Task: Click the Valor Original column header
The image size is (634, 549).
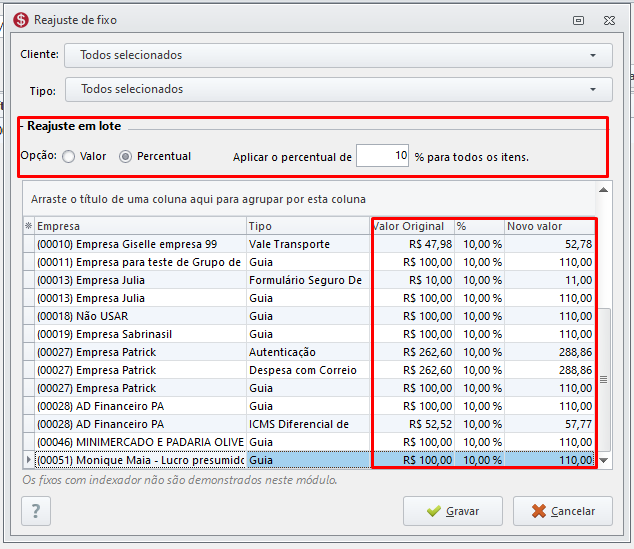Action: pyautogui.click(x=413, y=226)
